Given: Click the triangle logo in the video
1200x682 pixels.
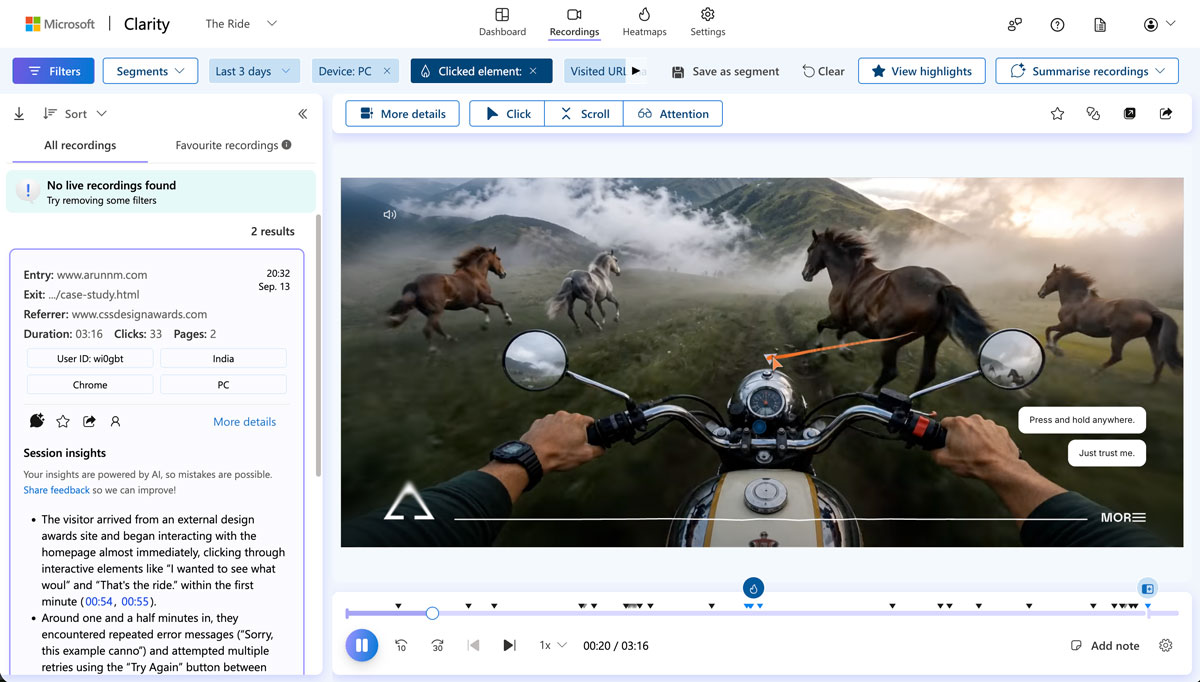Looking at the screenshot, I should [x=409, y=501].
